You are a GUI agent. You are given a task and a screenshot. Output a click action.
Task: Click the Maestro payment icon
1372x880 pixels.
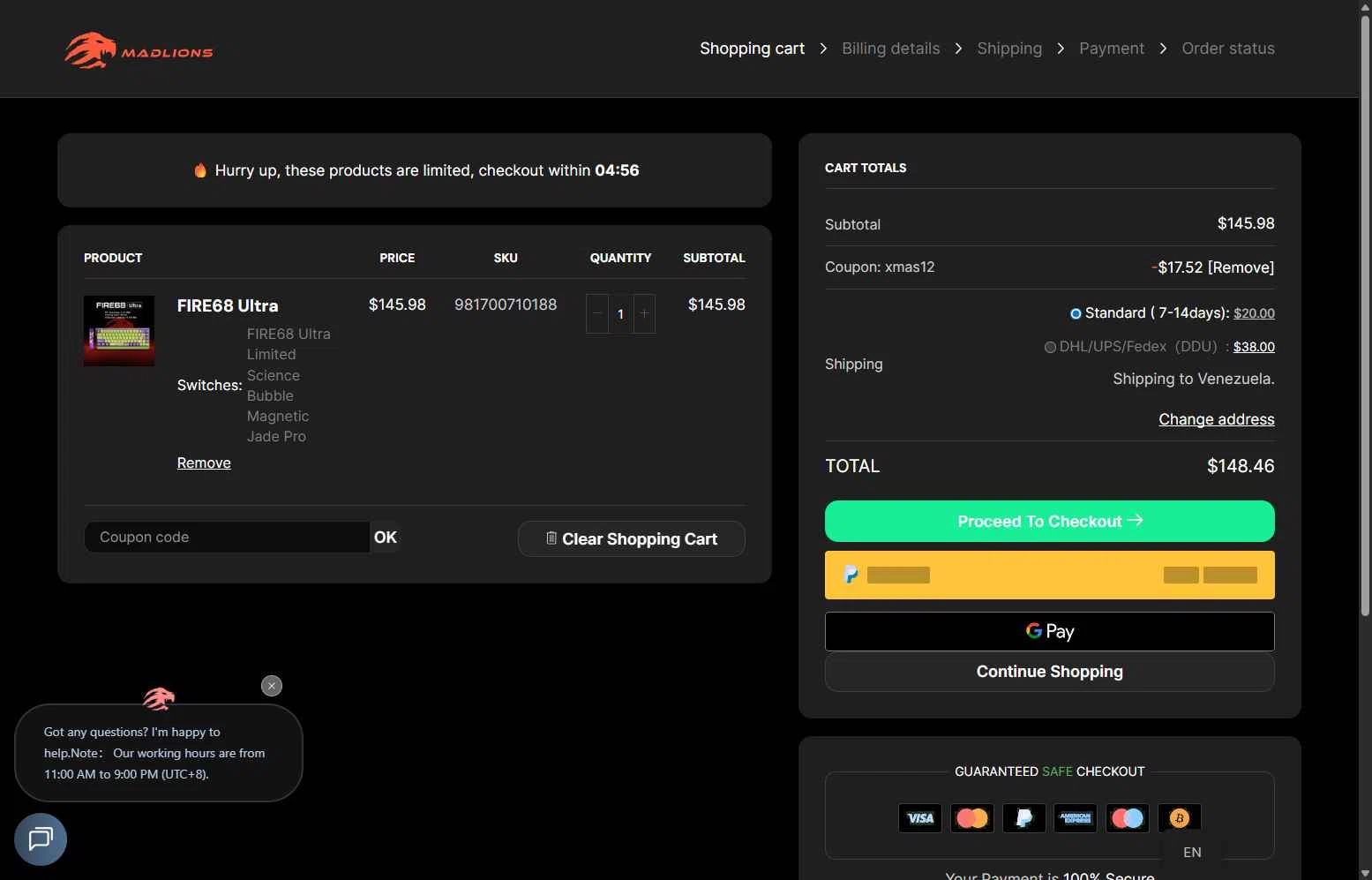(1128, 818)
